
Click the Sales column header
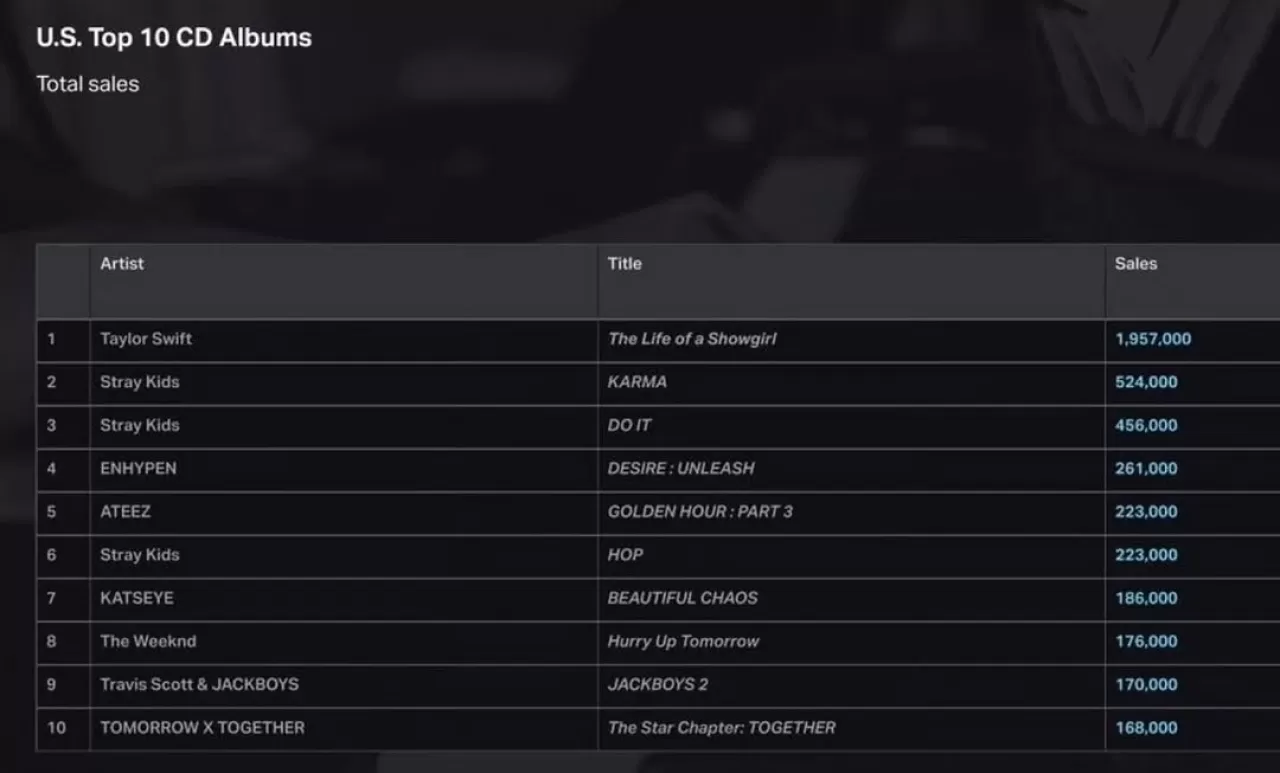1136,264
